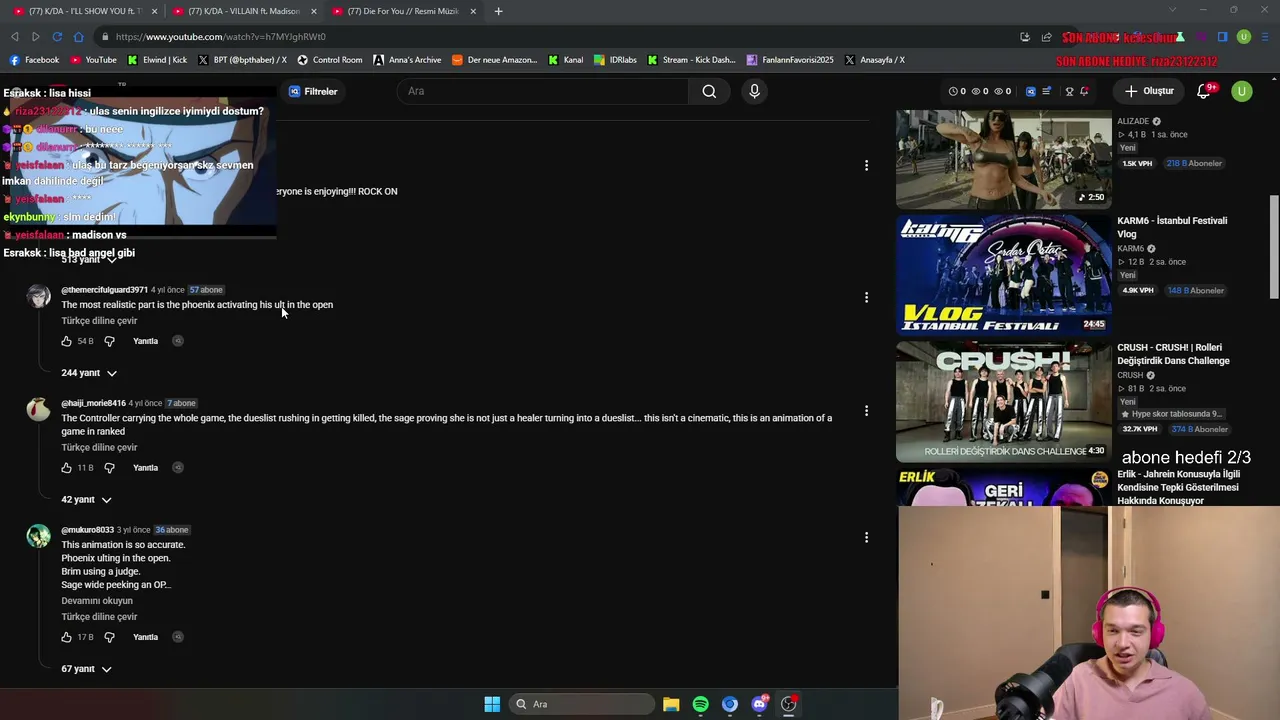
Task: Open CRUSH! Rolleri Değiştirdik Dans Challenge title
Action: 1173,354
